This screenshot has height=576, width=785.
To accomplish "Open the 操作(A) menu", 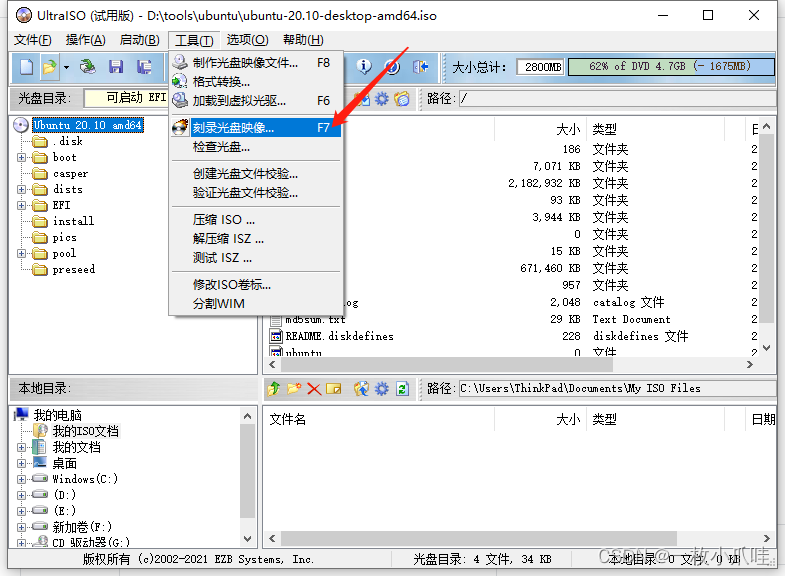I will (x=85, y=40).
